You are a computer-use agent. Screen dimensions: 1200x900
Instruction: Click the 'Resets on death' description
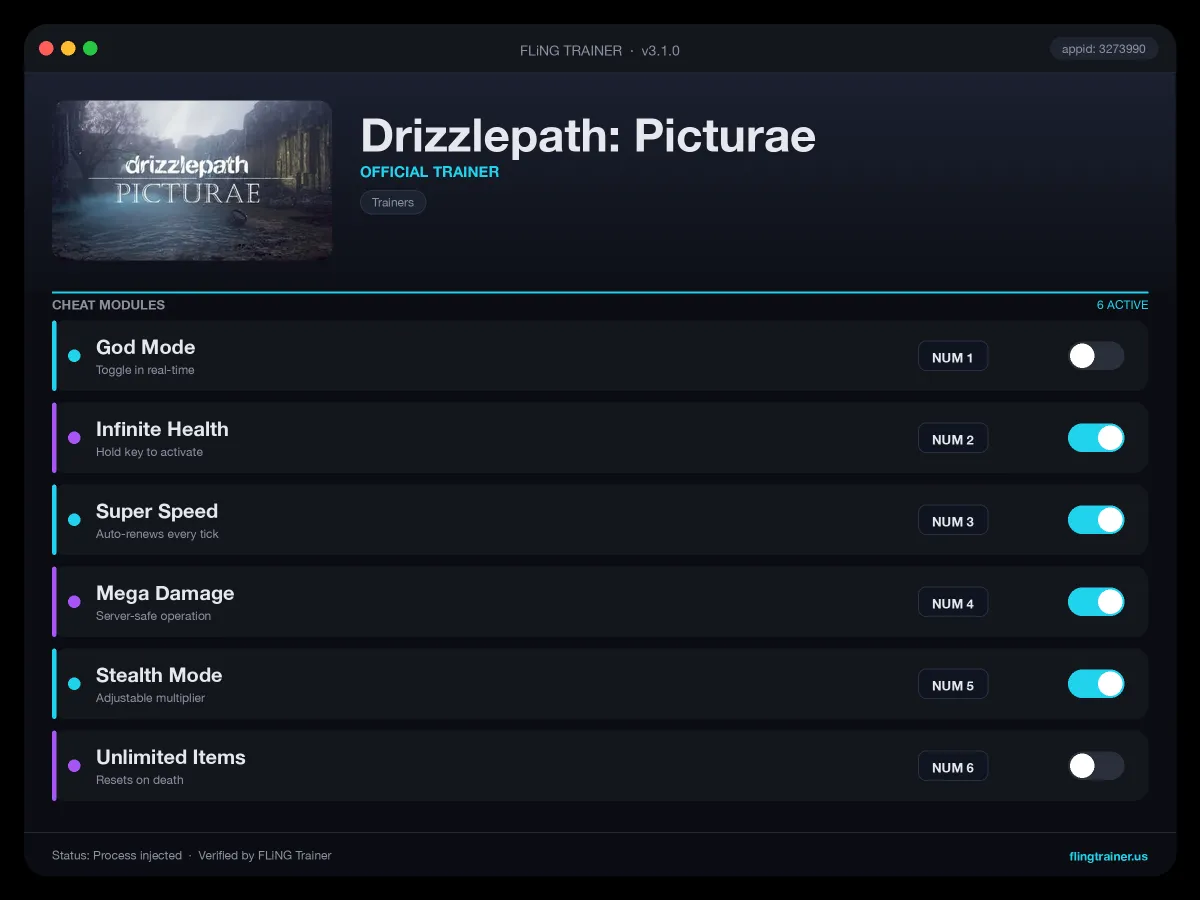click(140, 780)
